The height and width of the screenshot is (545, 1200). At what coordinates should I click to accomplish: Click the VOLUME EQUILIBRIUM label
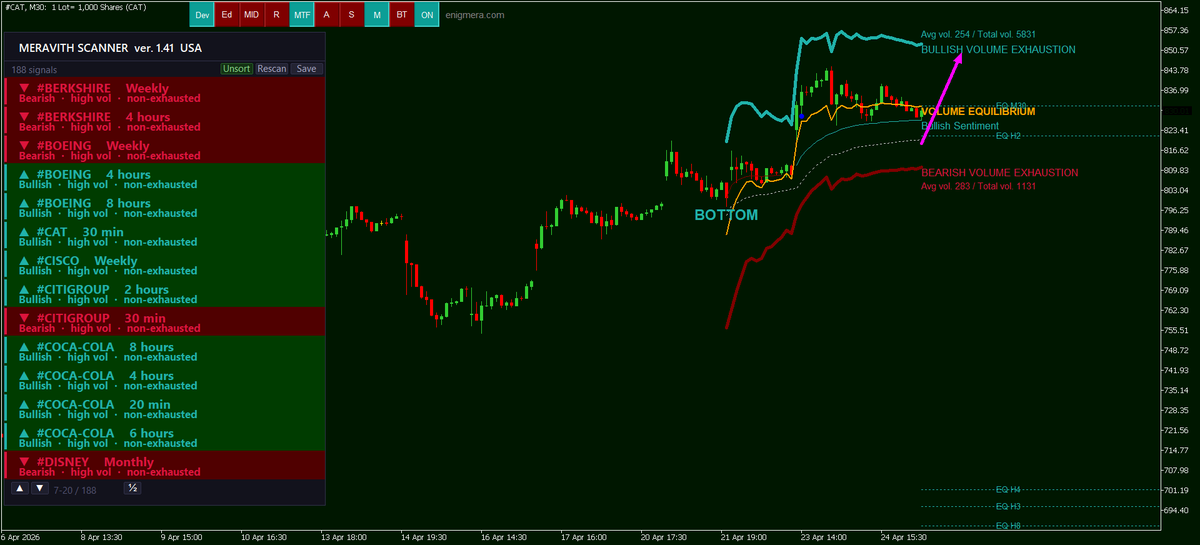tap(978, 112)
